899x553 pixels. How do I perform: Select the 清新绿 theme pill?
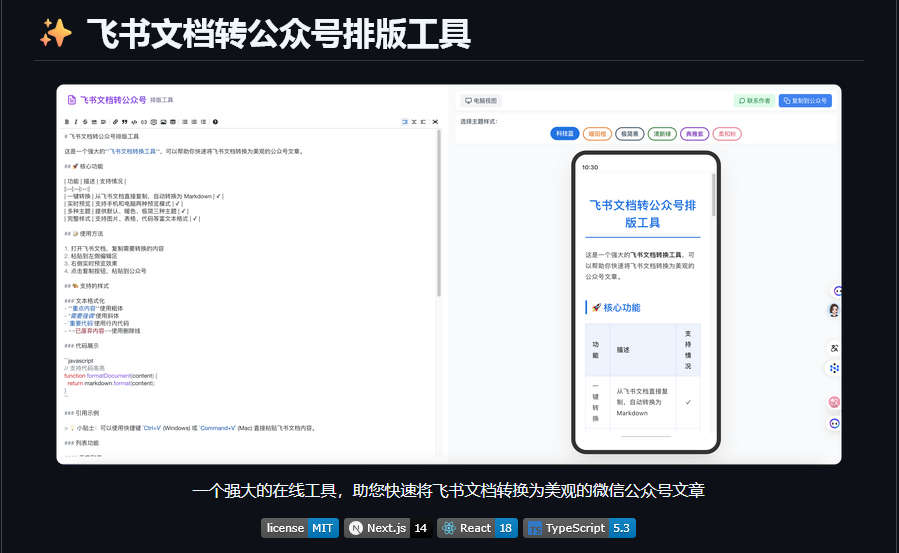click(x=662, y=134)
